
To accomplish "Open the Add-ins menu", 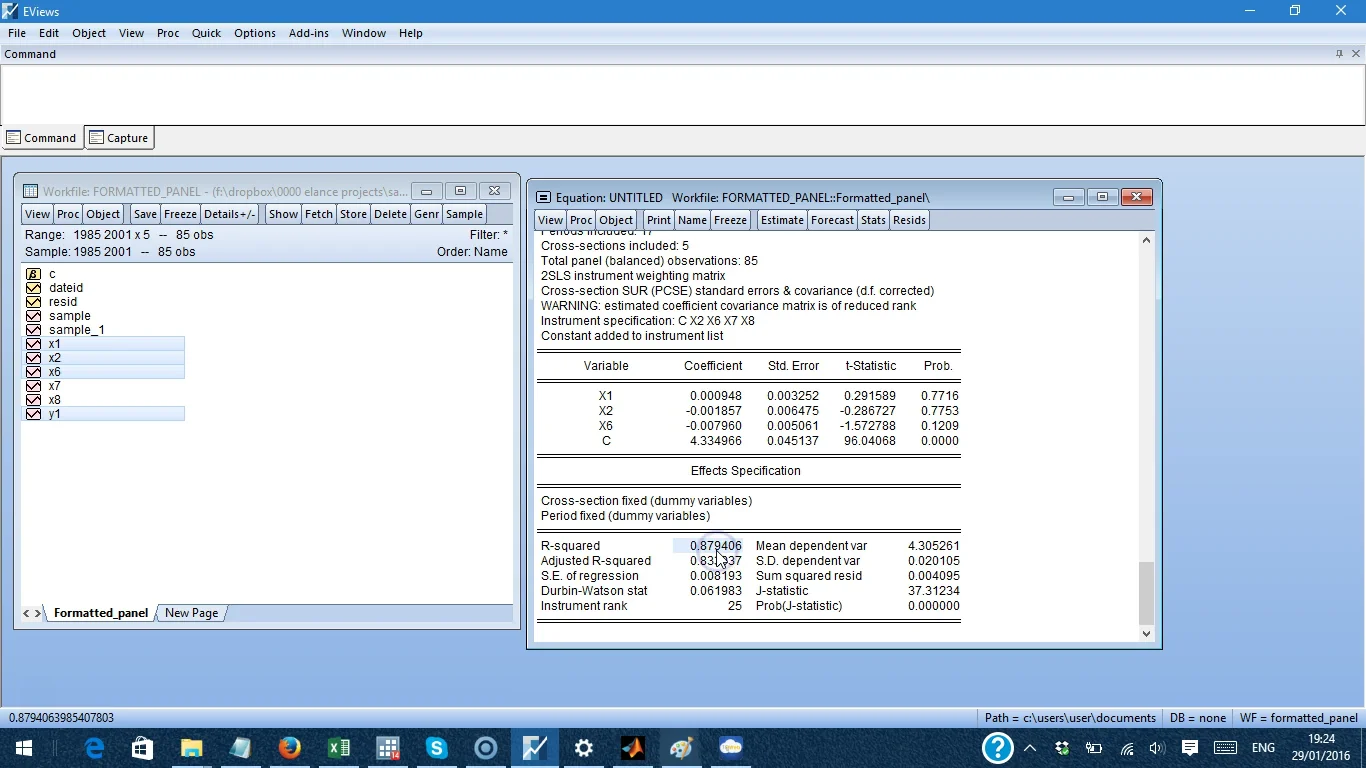I will (x=309, y=33).
